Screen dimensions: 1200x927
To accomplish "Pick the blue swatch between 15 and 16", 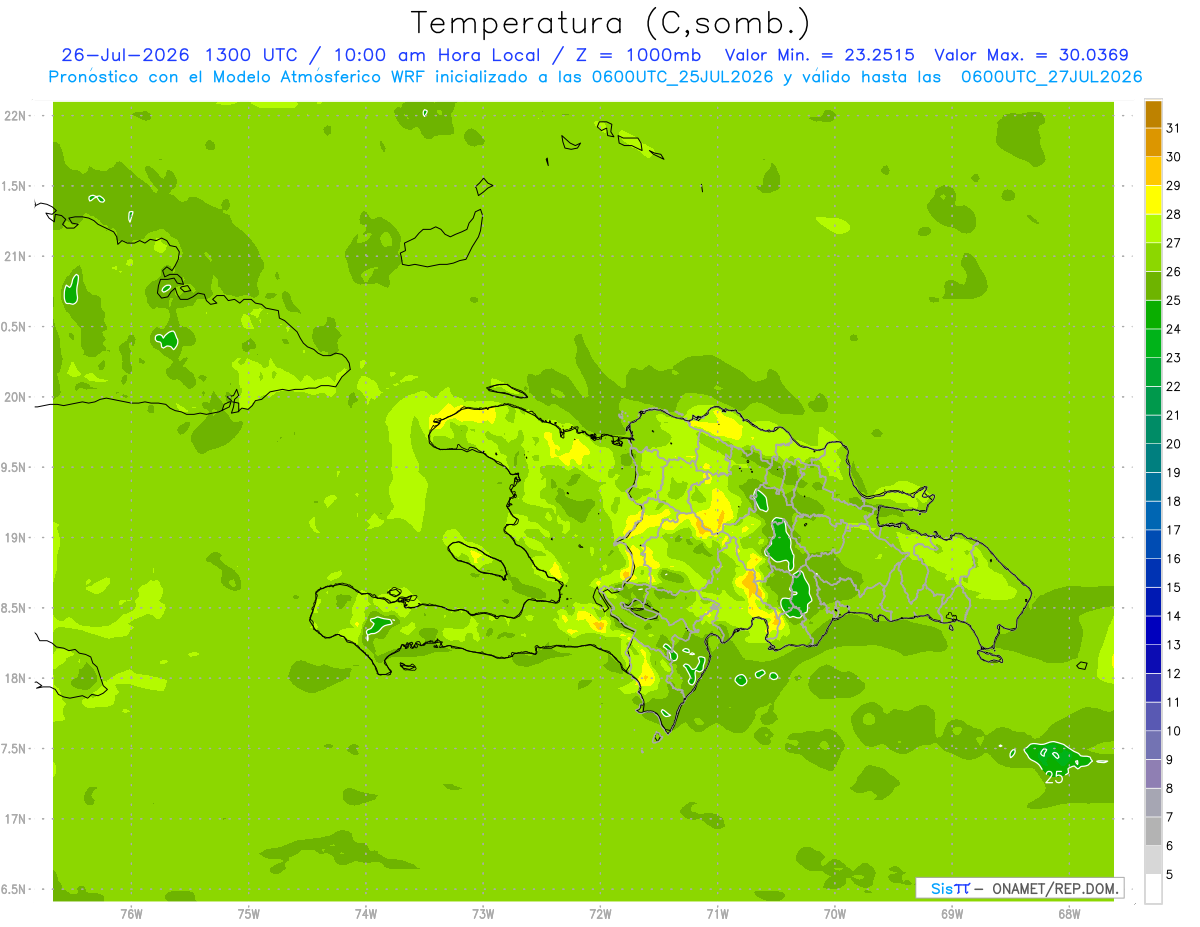I will pos(1153,574).
